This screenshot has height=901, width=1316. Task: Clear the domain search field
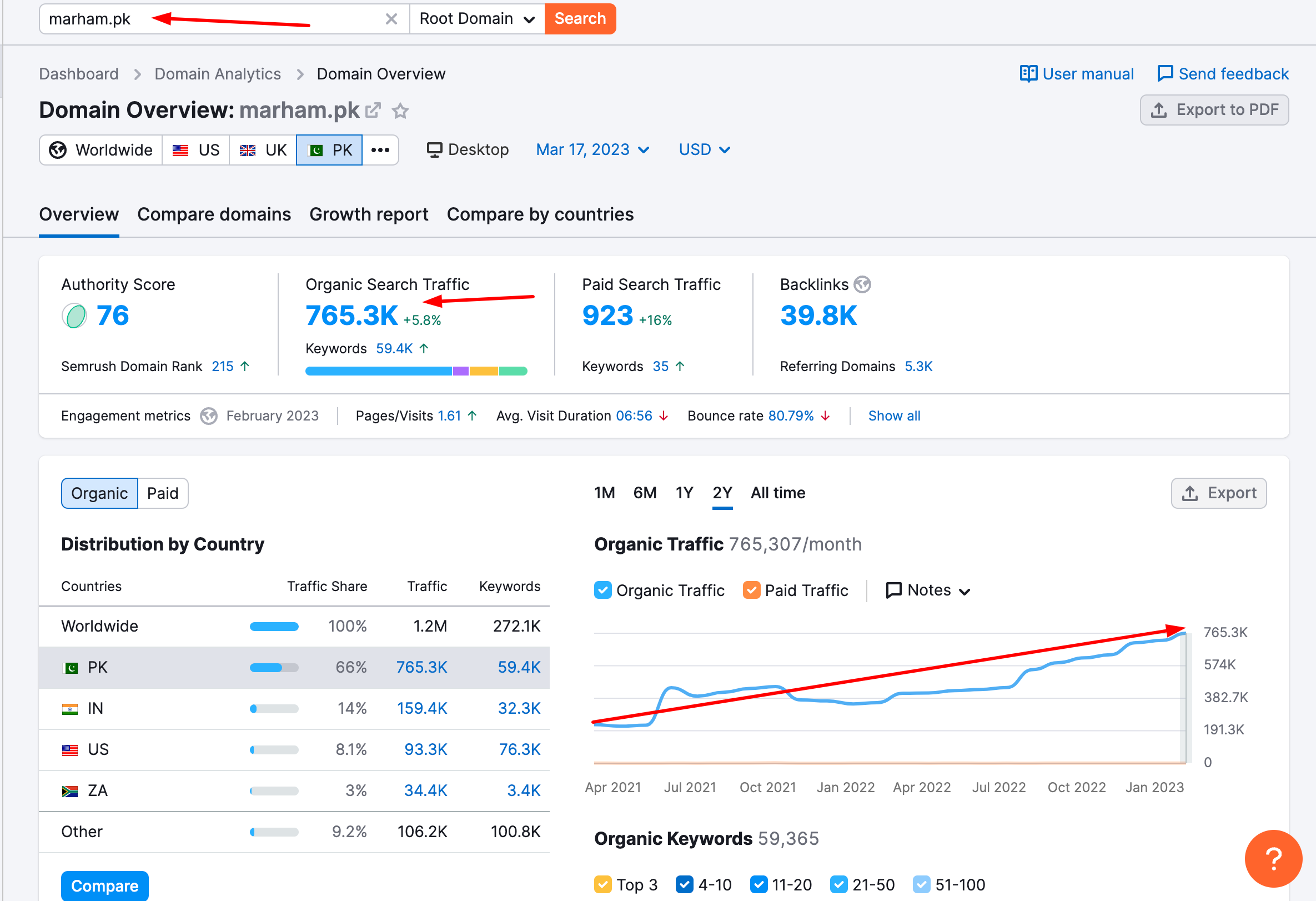point(391,19)
